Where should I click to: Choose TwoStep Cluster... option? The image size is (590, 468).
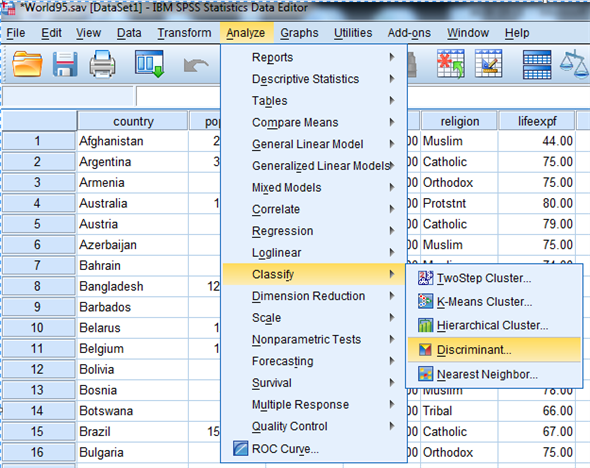[x=494, y=278]
